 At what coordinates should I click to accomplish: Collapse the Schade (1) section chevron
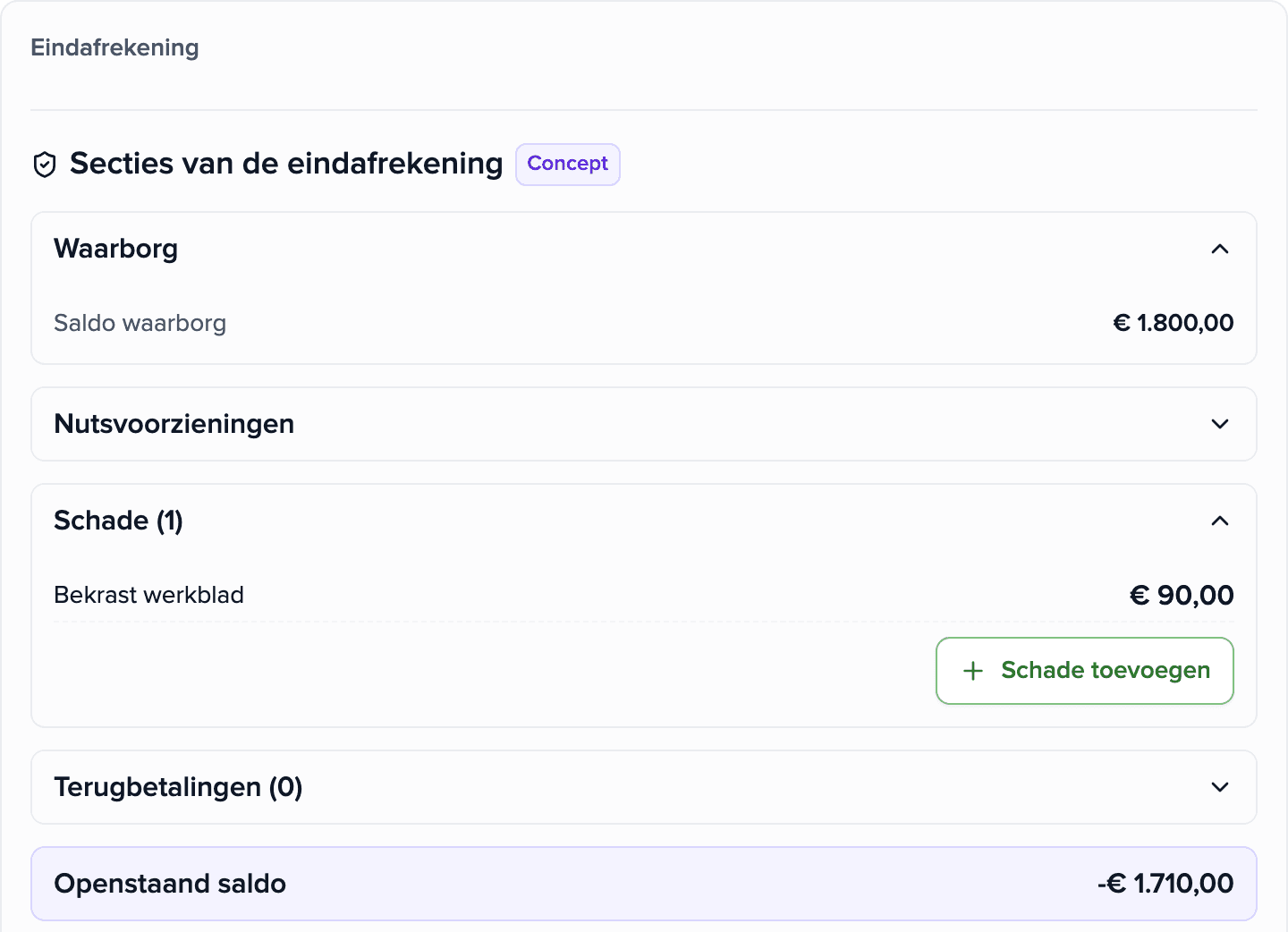pos(1220,521)
